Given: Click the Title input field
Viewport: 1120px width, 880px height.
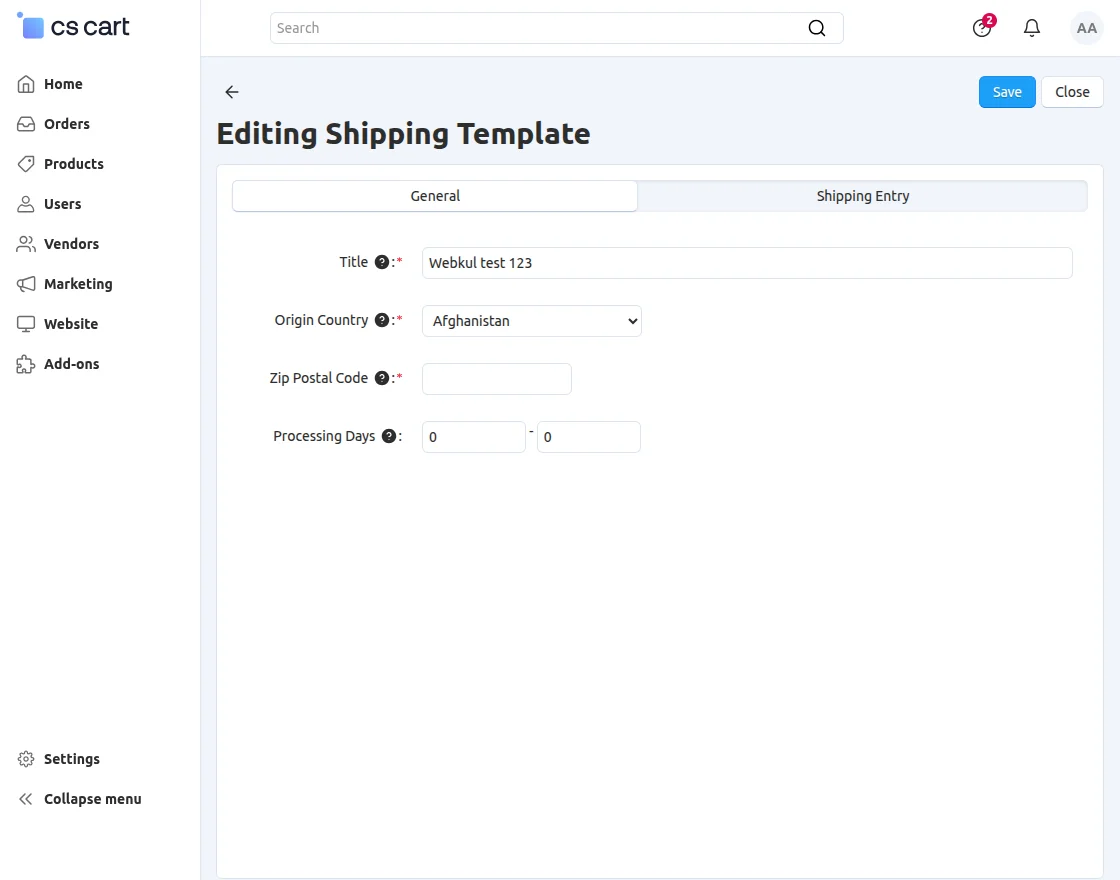Looking at the screenshot, I should coord(747,263).
